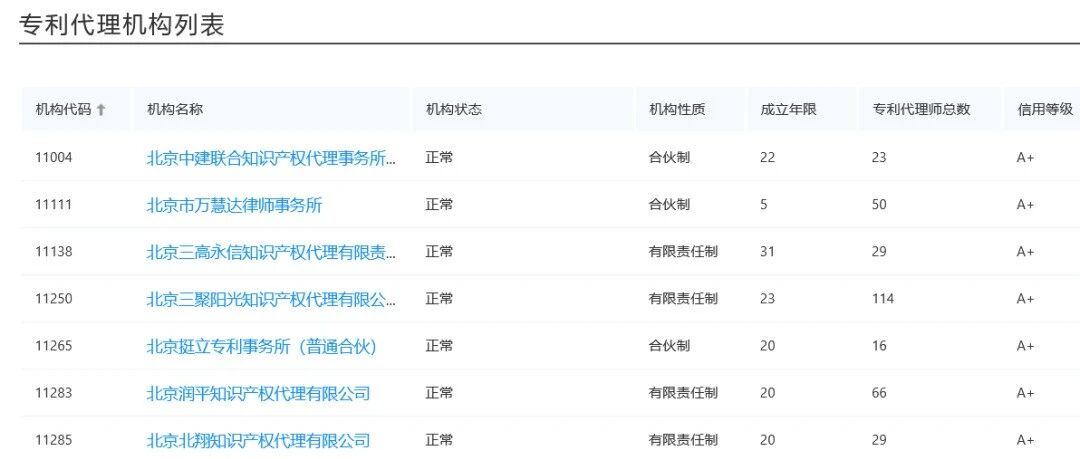The image size is (1080, 459).
Task: Open 北京中建联合知识产权代理事务所 link
Action: [271, 158]
